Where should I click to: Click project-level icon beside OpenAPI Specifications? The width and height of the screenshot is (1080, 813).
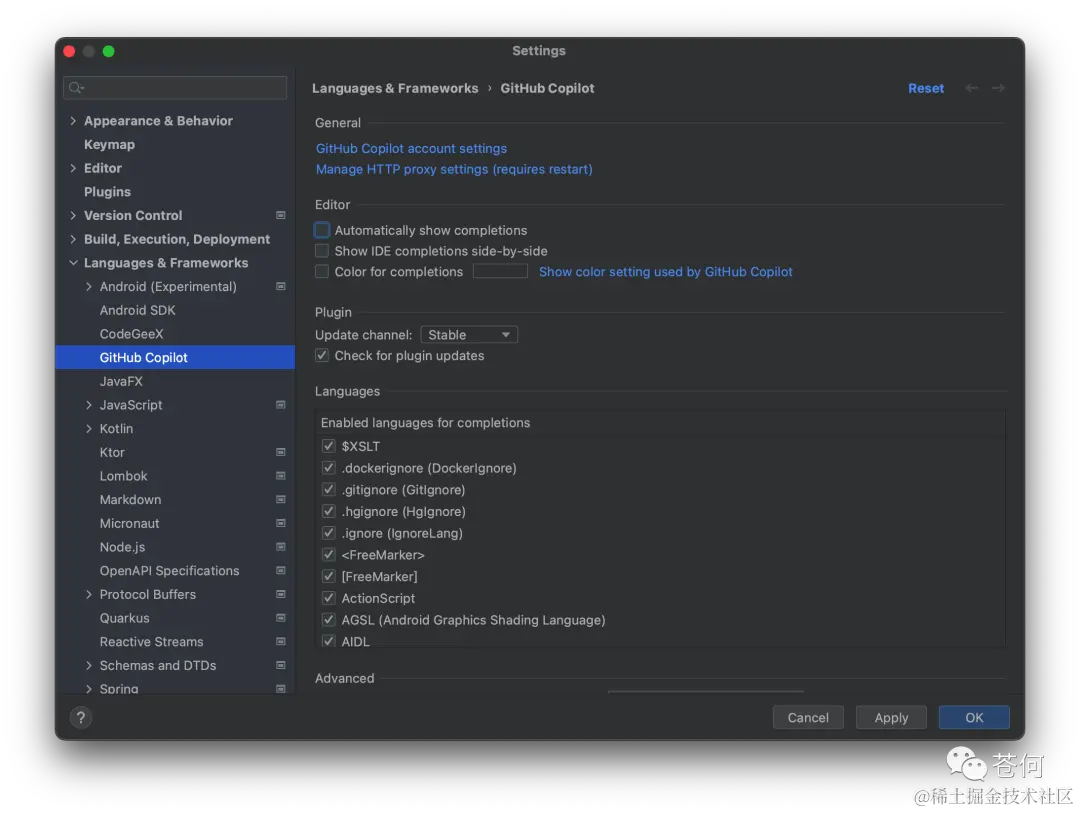[x=281, y=570]
